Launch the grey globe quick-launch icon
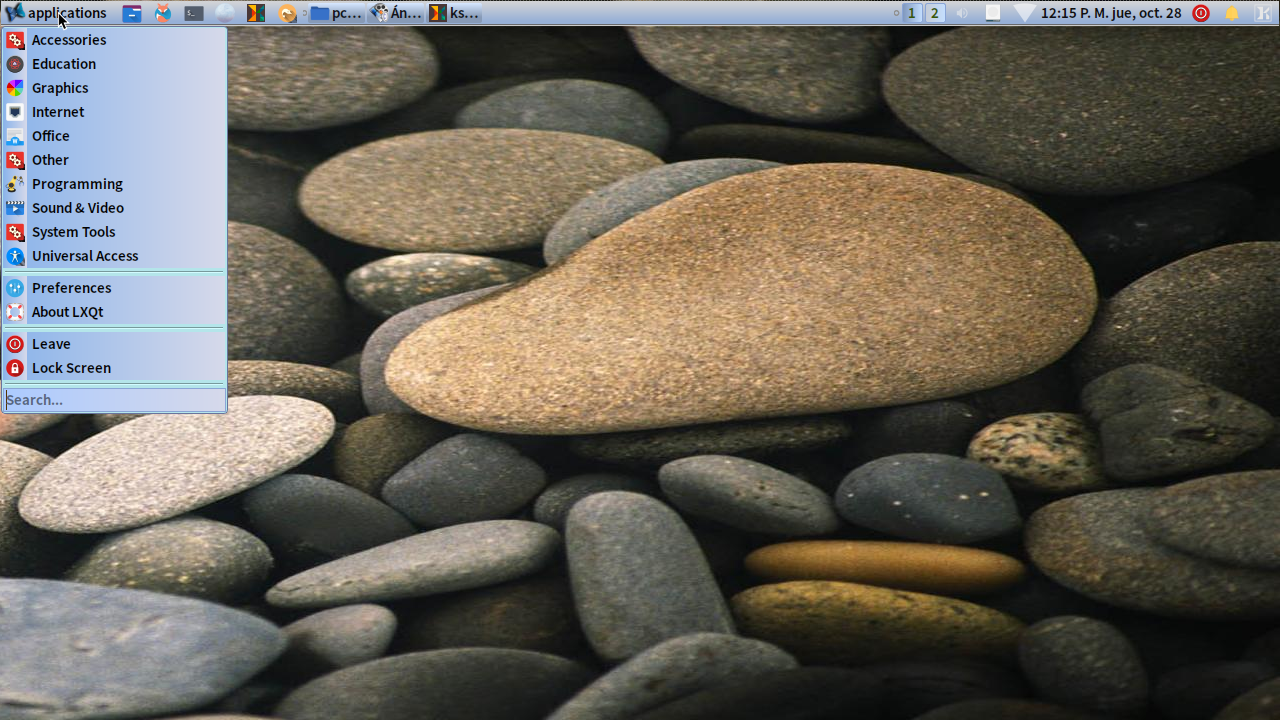 click(x=225, y=13)
